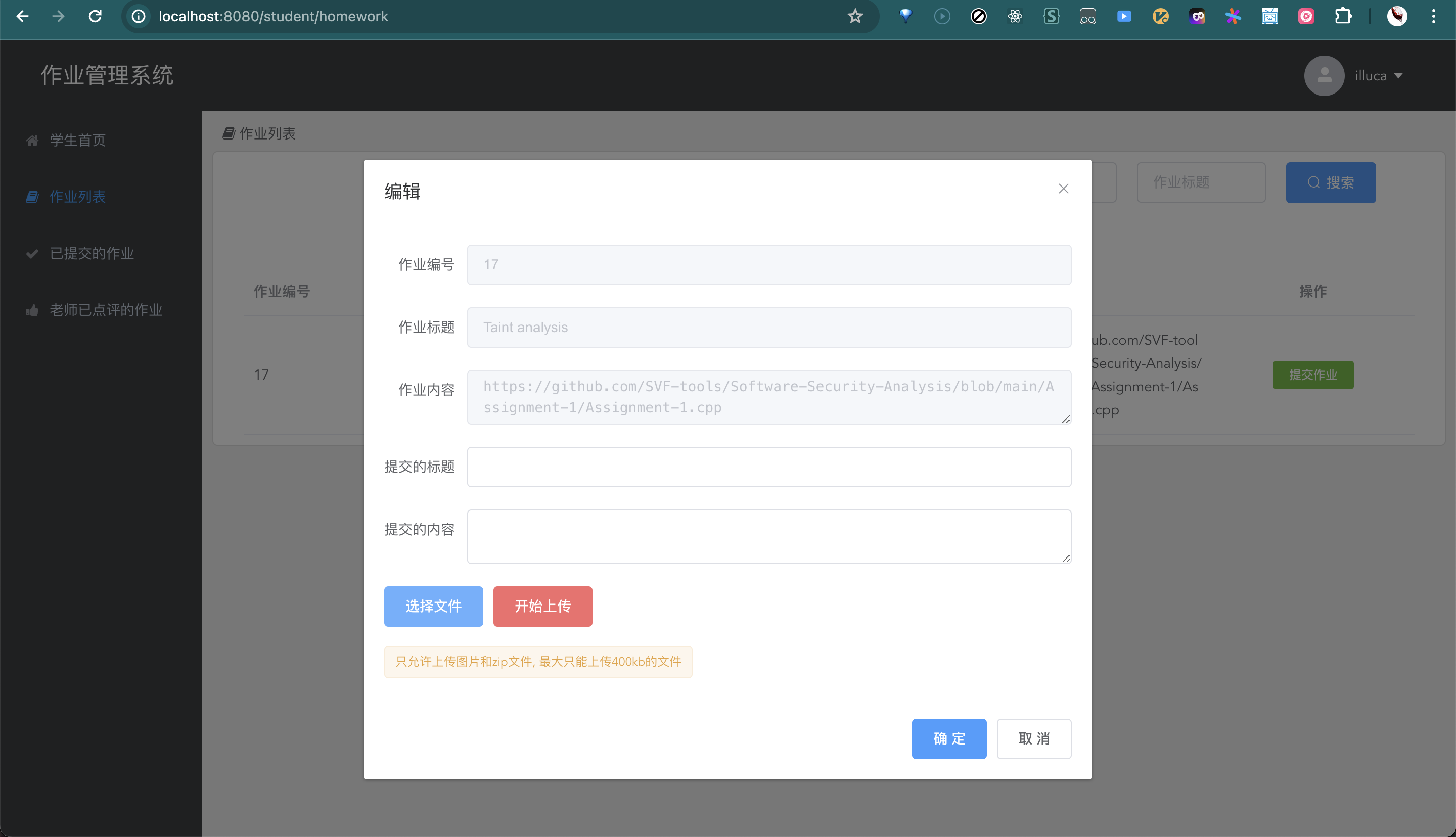Click the illuca user avatar
1456x837 pixels.
1324,75
